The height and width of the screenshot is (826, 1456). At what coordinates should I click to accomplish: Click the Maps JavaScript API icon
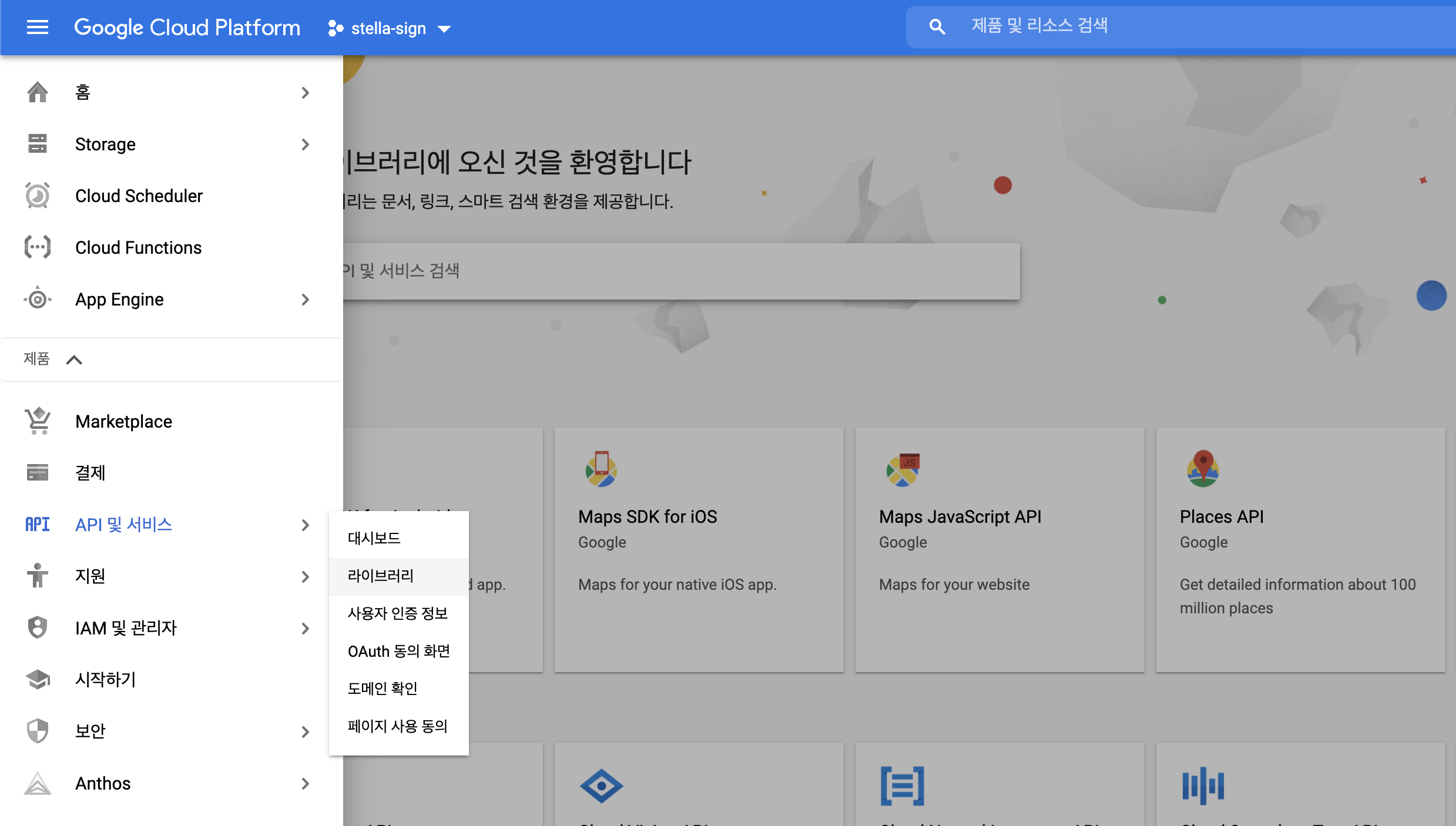click(x=903, y=469)
